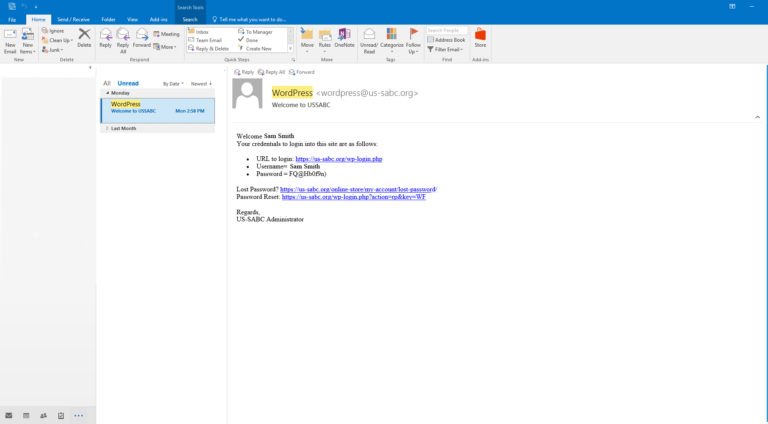Screen dimensions: 768x424
Task: Open the File menu tab
Action: [x=13, y=19]
